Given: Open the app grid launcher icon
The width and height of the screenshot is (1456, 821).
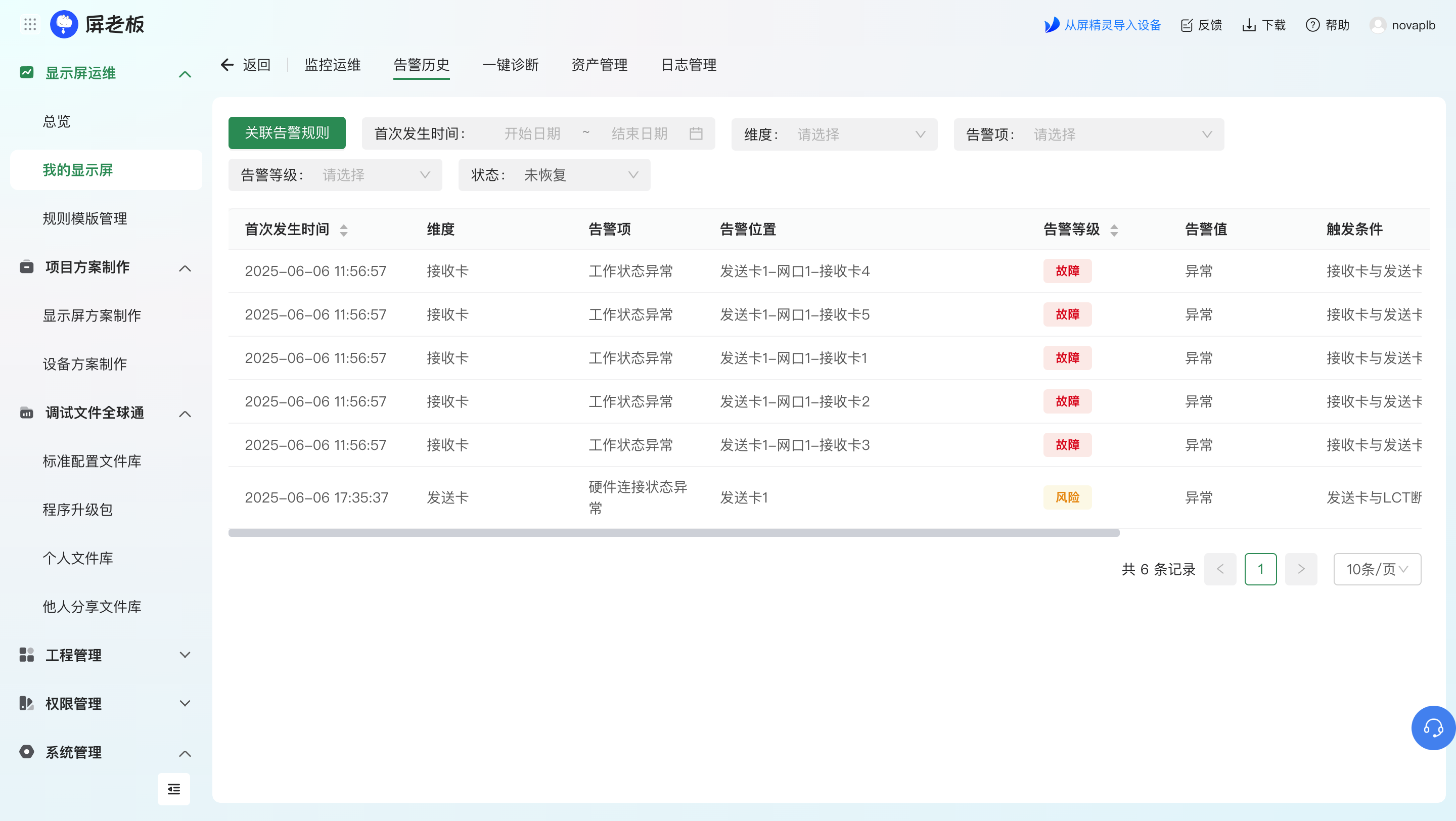Looking at the screenshot, I should point(30,24).
